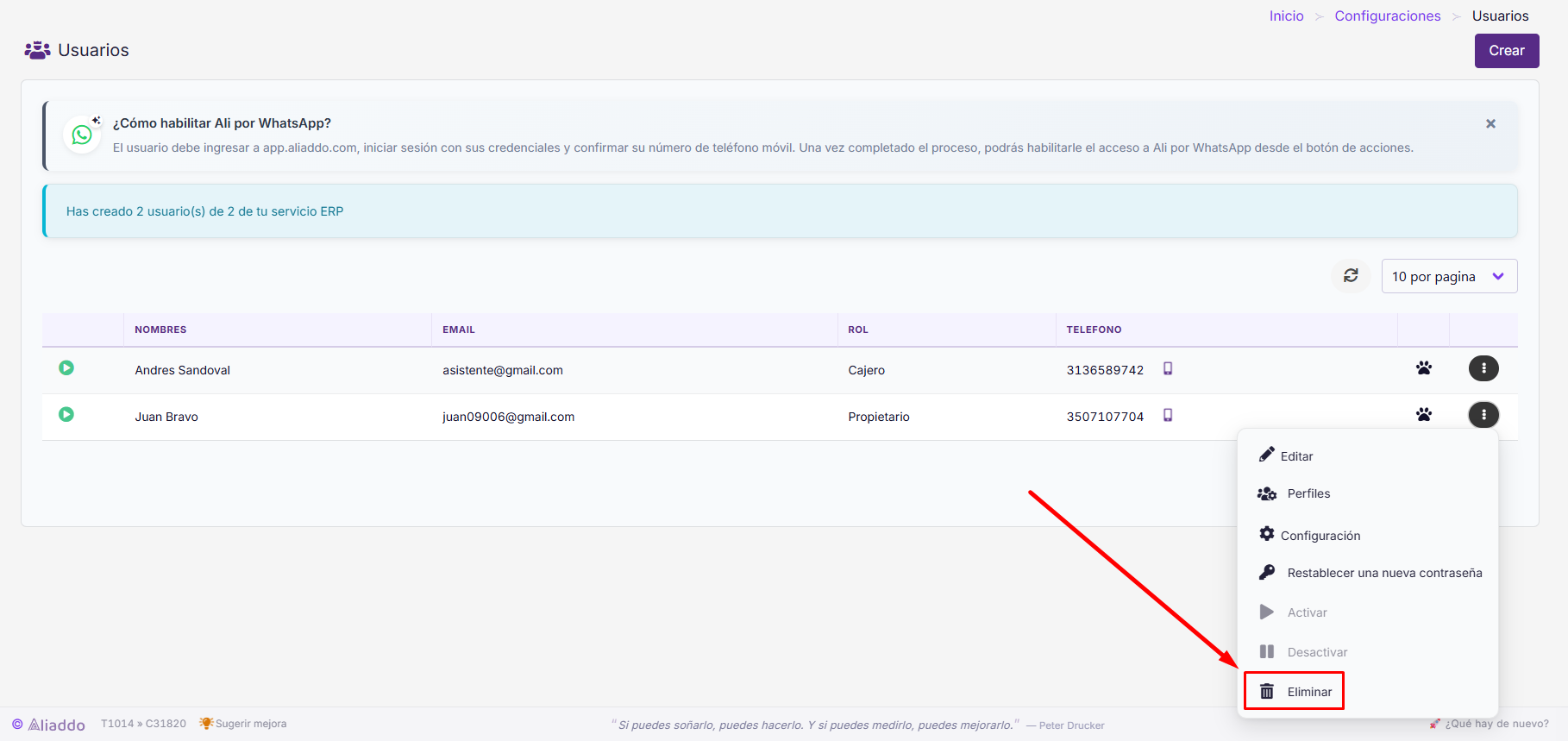Click paw icon in Juan Bravo row
Screen dimensions: 1568x741
1424,415
